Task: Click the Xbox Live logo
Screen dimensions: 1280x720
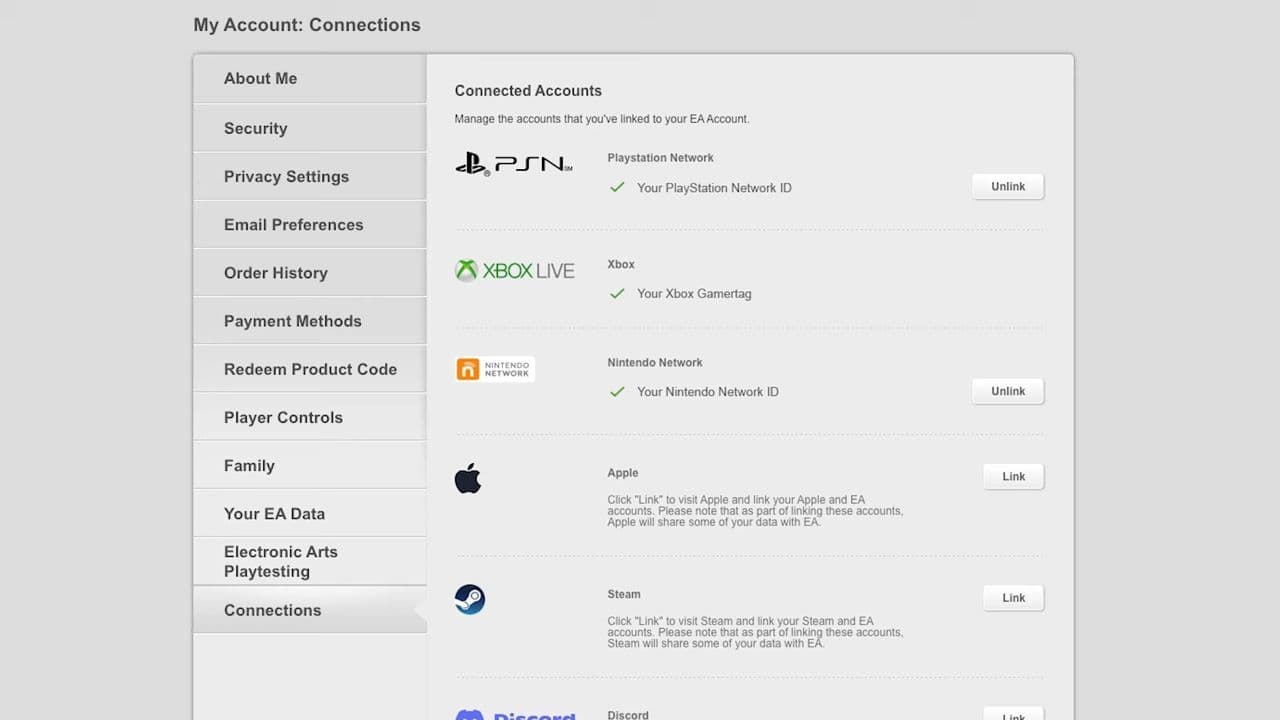Action: pyautogui.click(x=515, y=271)
